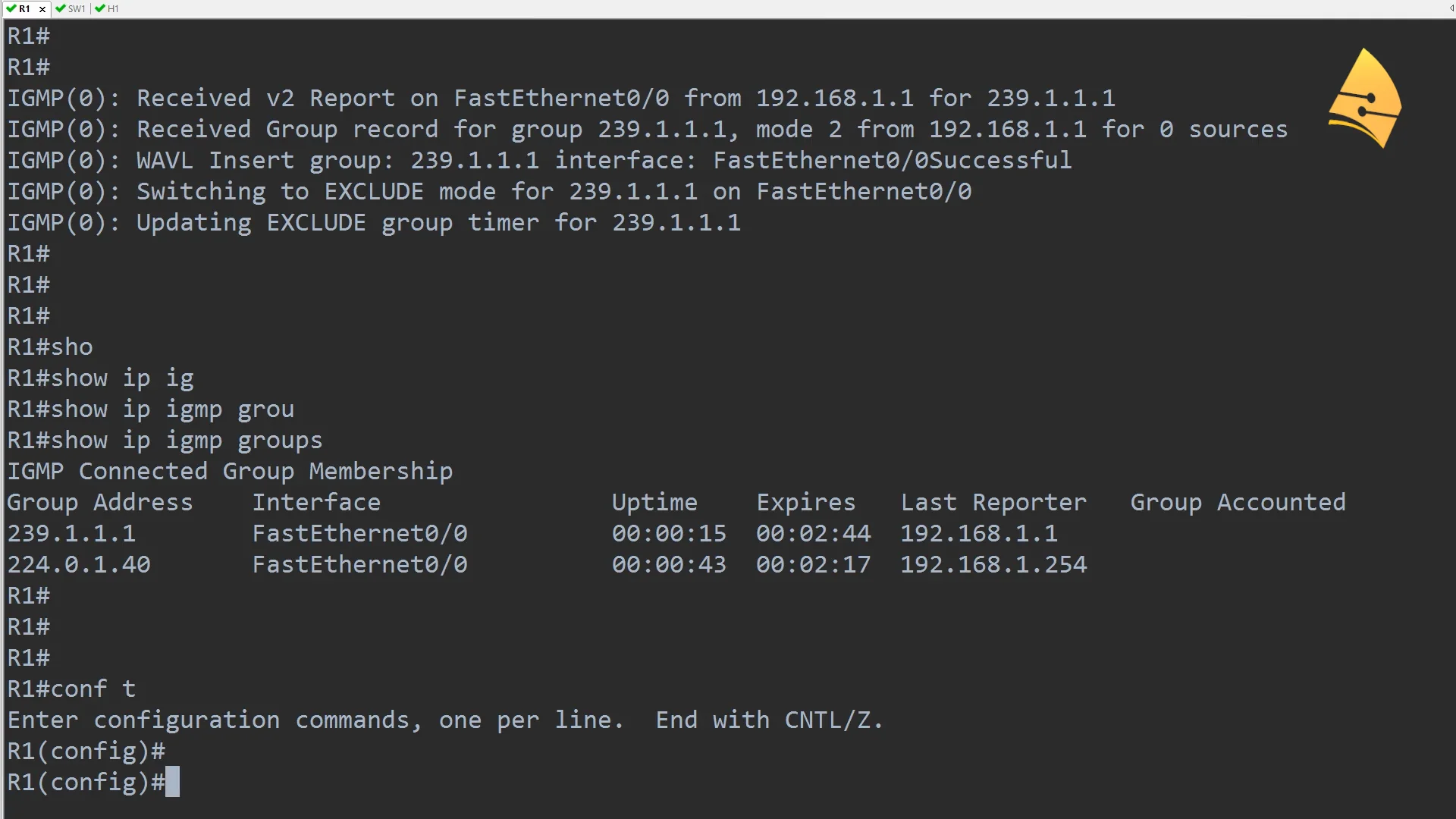
Task: Click the tab bar scroll-left arrow
Action: 1451,9
